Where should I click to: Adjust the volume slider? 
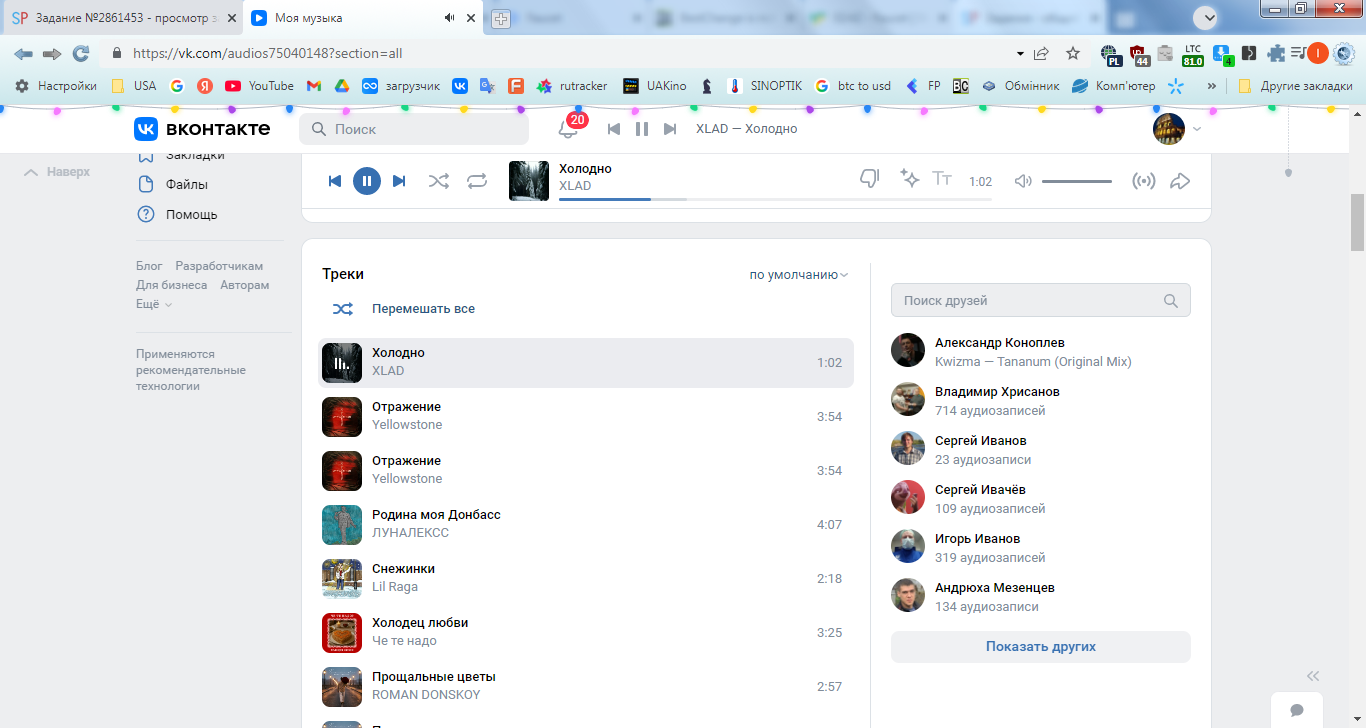[1077, 181]
